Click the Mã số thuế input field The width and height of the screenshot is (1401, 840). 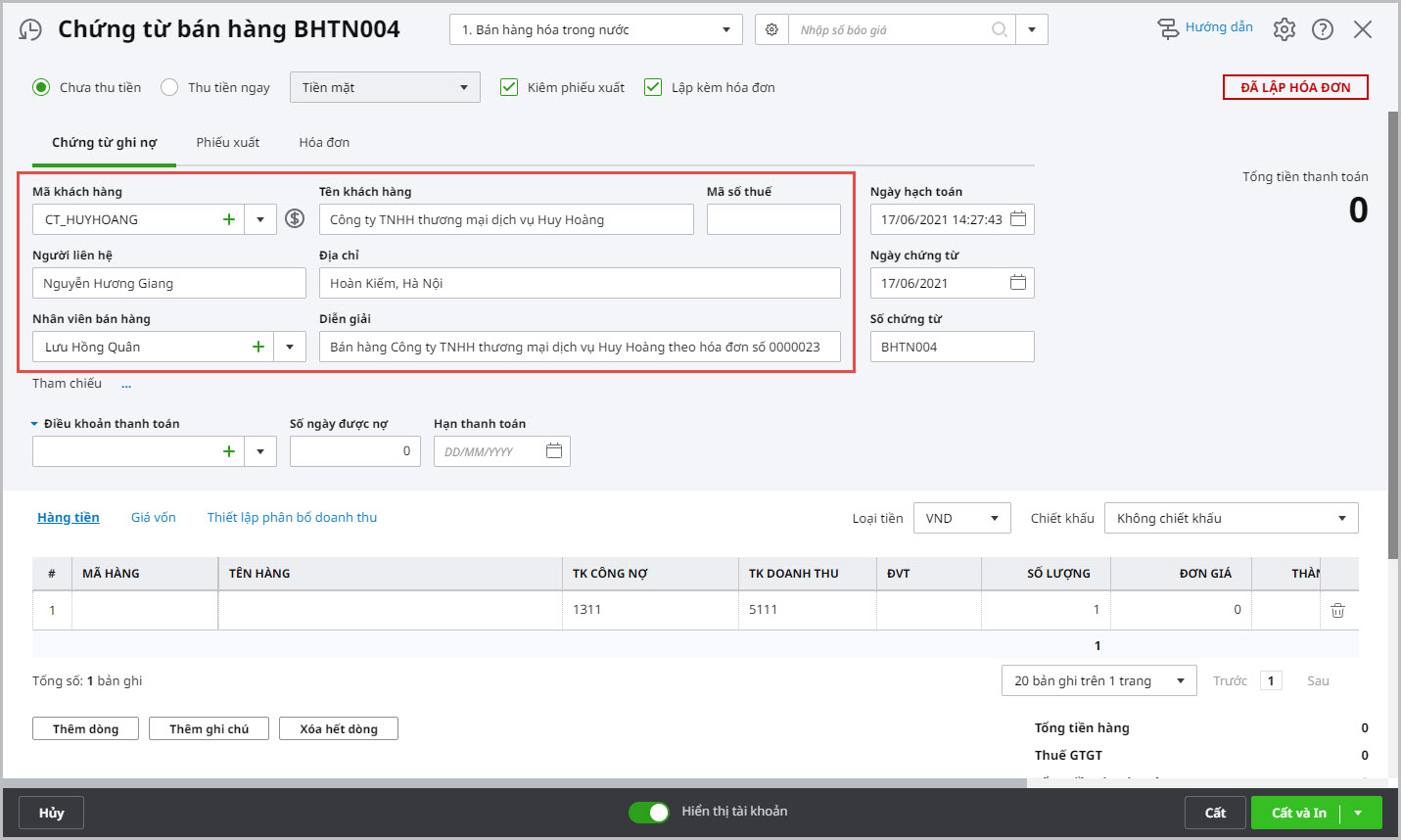click(773, 219)
